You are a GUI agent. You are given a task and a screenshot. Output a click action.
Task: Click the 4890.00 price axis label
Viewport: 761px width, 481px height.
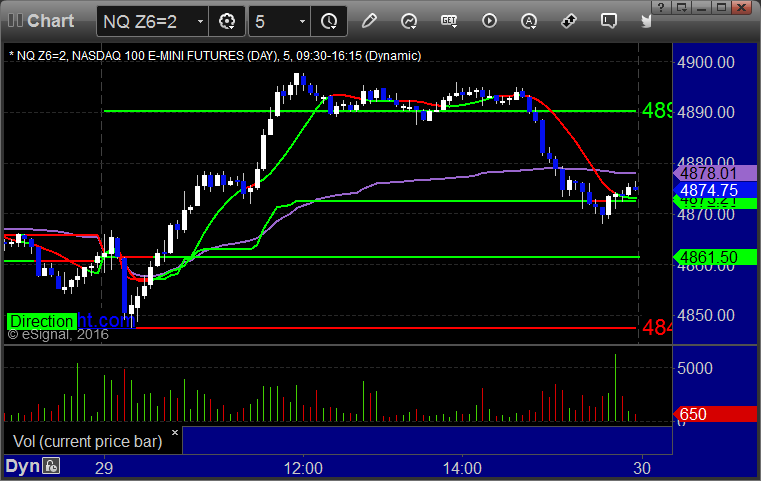[706, 113]
